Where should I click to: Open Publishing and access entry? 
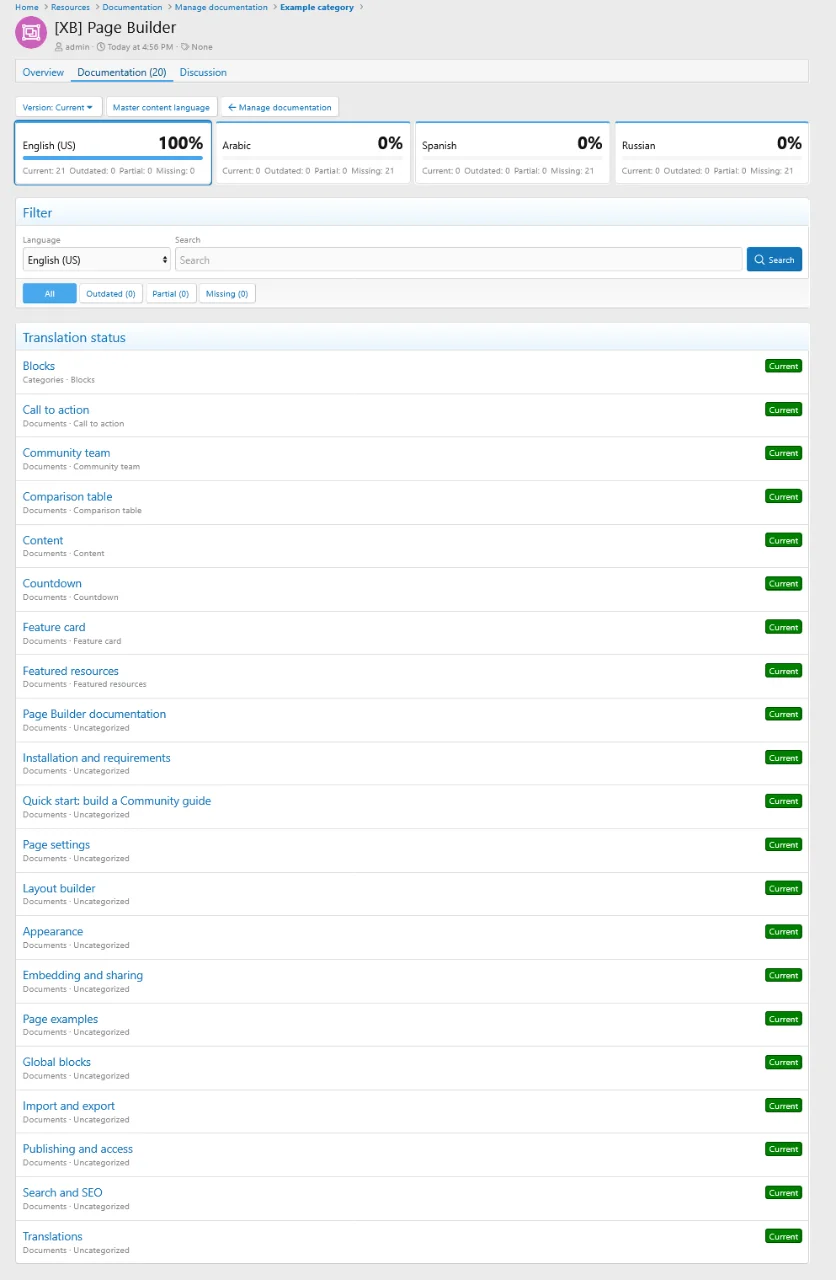(x=78, y=1149)
